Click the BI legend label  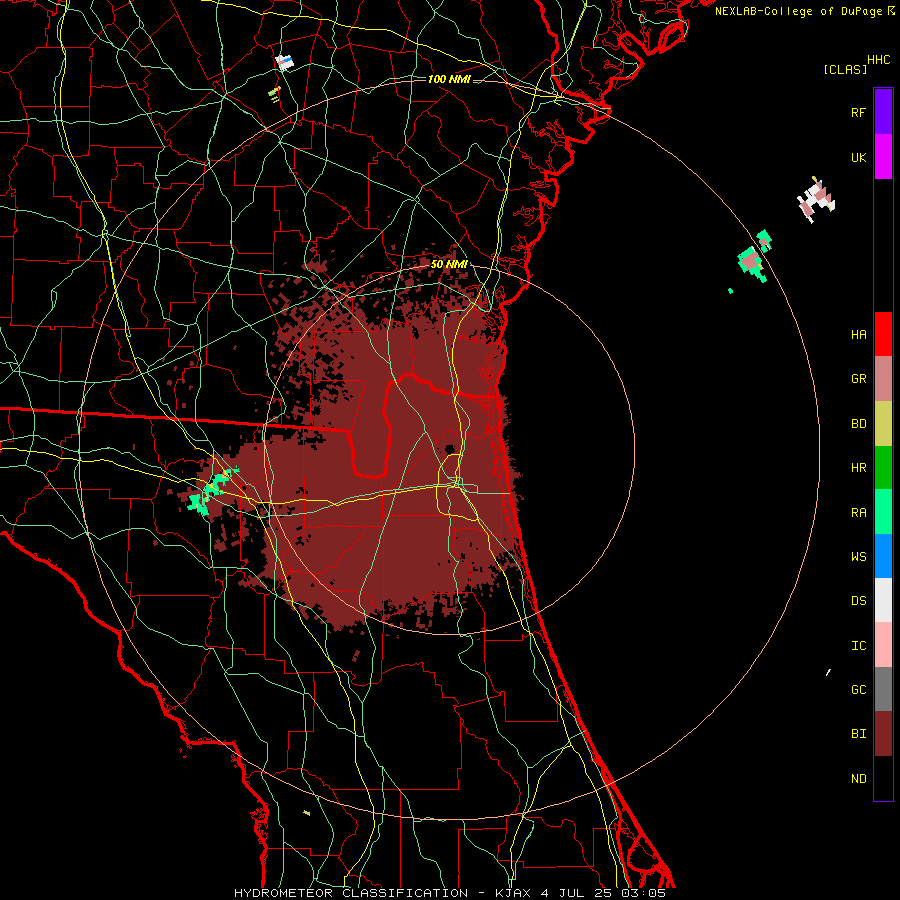coord(858,734)
